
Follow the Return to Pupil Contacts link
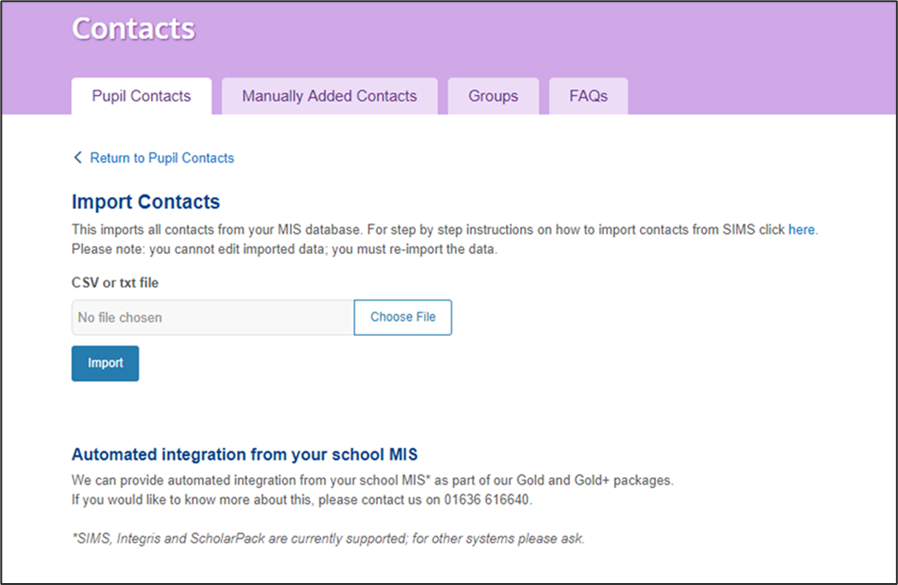pos(161,158)
